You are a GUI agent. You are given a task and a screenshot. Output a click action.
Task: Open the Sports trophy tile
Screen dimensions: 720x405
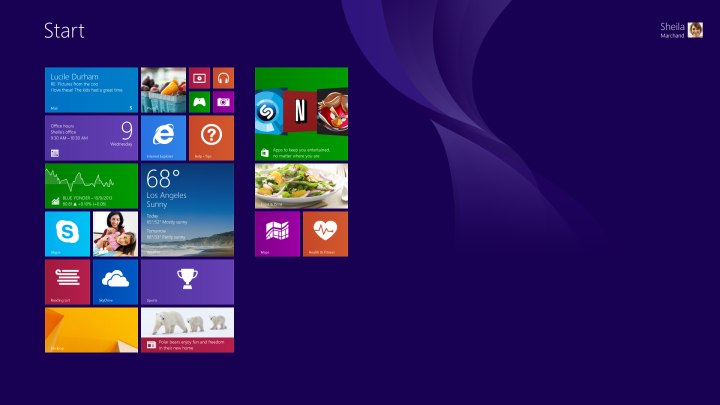(x=187, y=281)
